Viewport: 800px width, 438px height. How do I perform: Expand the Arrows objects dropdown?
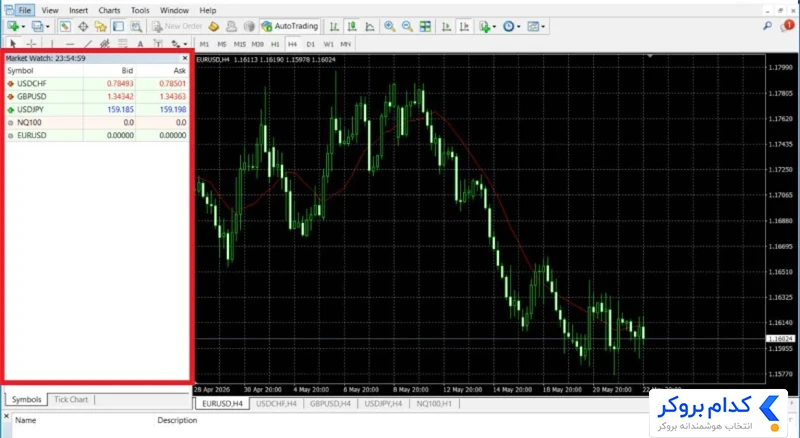tap(185, 44)
